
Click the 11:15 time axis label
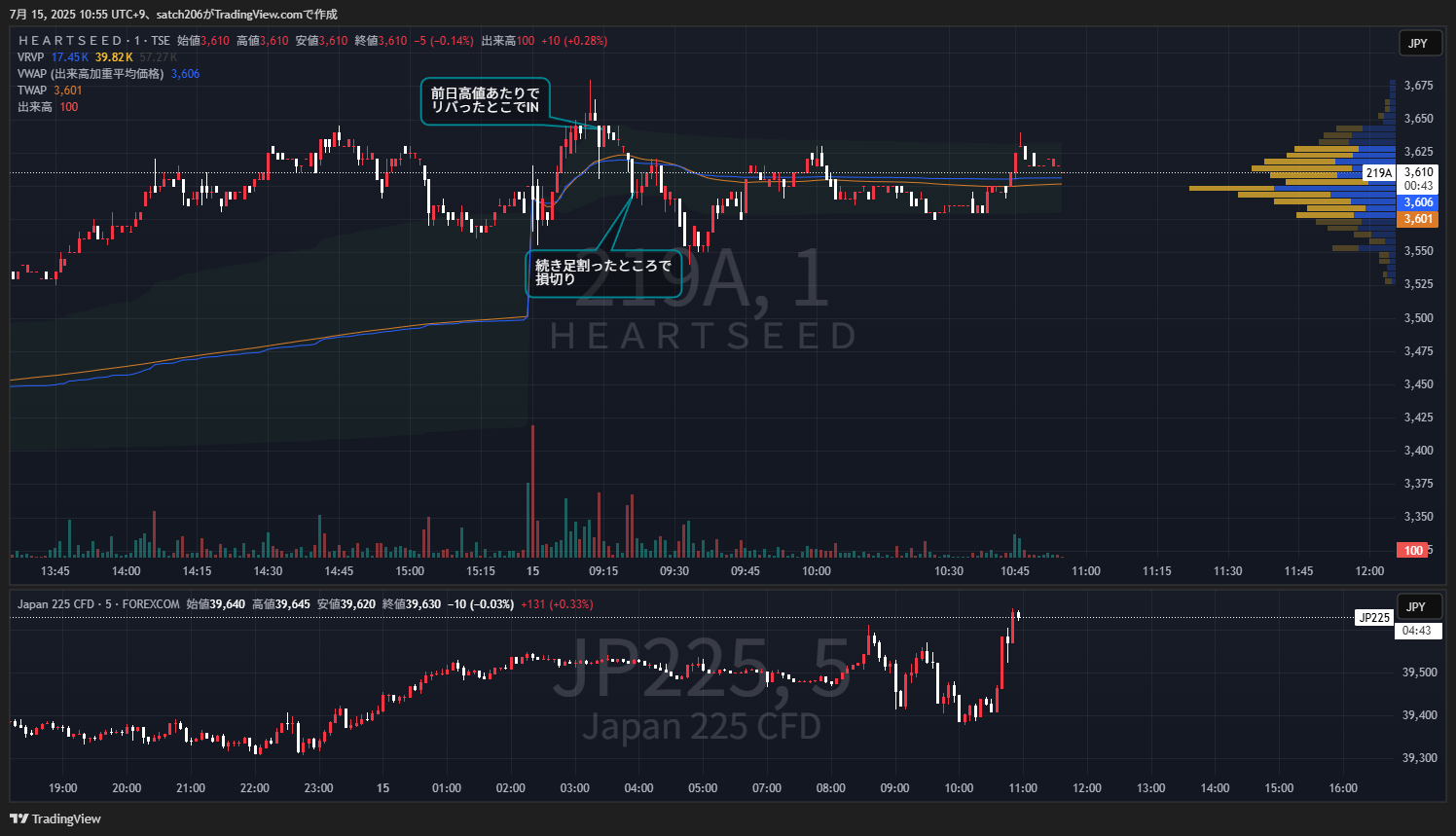point(1157,571)
